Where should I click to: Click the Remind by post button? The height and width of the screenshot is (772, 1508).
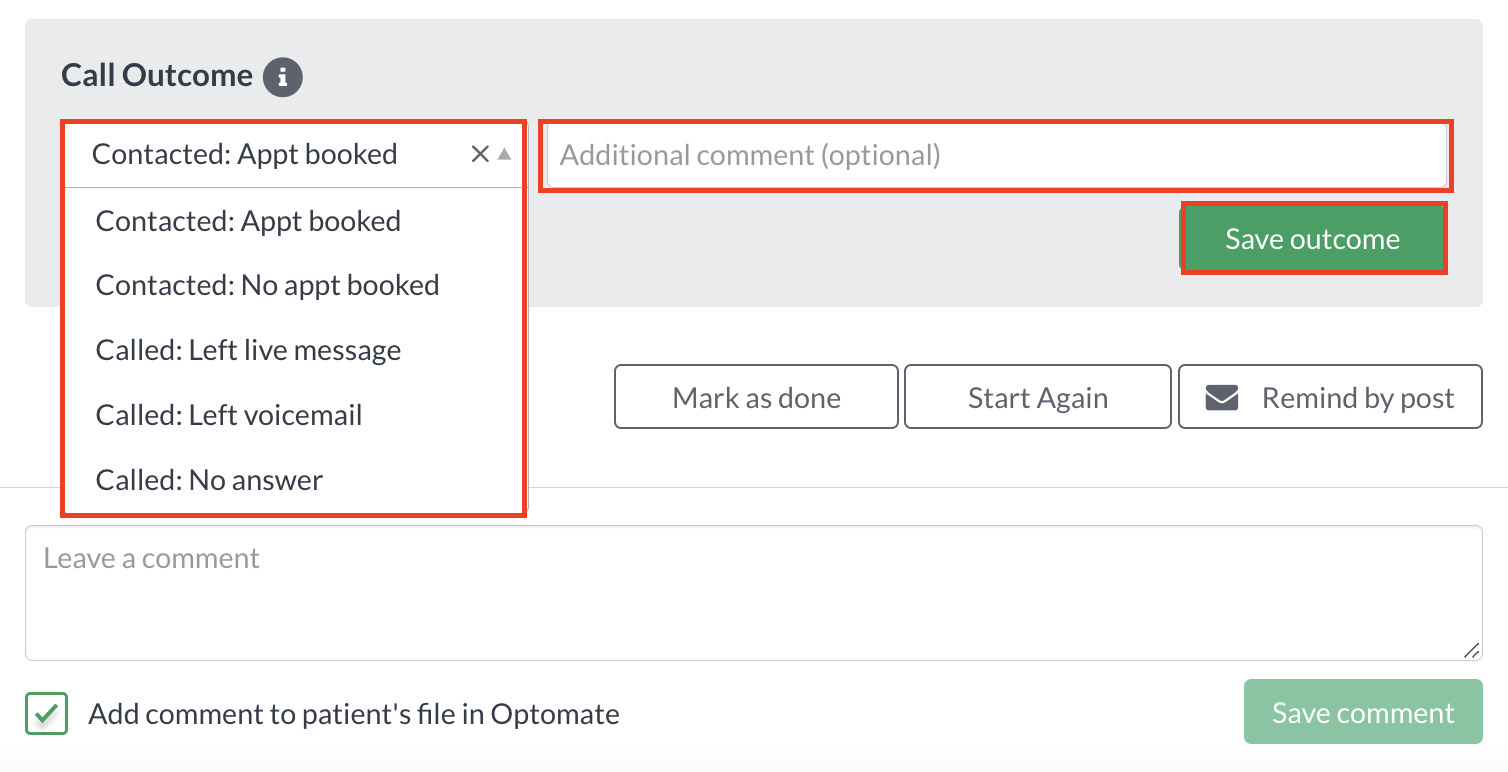pyautogui.click(x=1330, y=398)
